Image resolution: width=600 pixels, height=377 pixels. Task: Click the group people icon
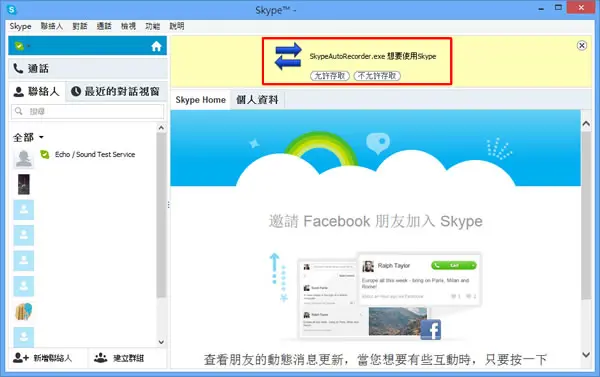(x=101, y=358)
